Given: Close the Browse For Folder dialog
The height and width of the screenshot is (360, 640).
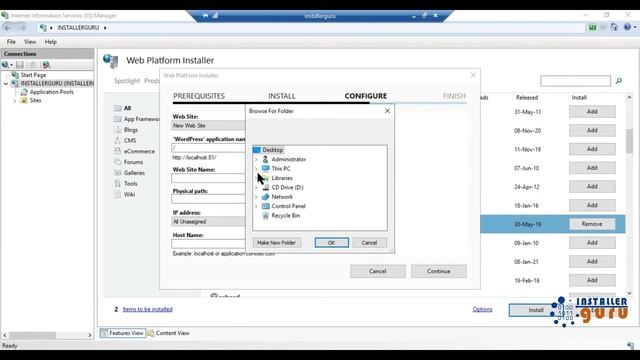Looking at the screenshot, I should [x=387, y=111].
